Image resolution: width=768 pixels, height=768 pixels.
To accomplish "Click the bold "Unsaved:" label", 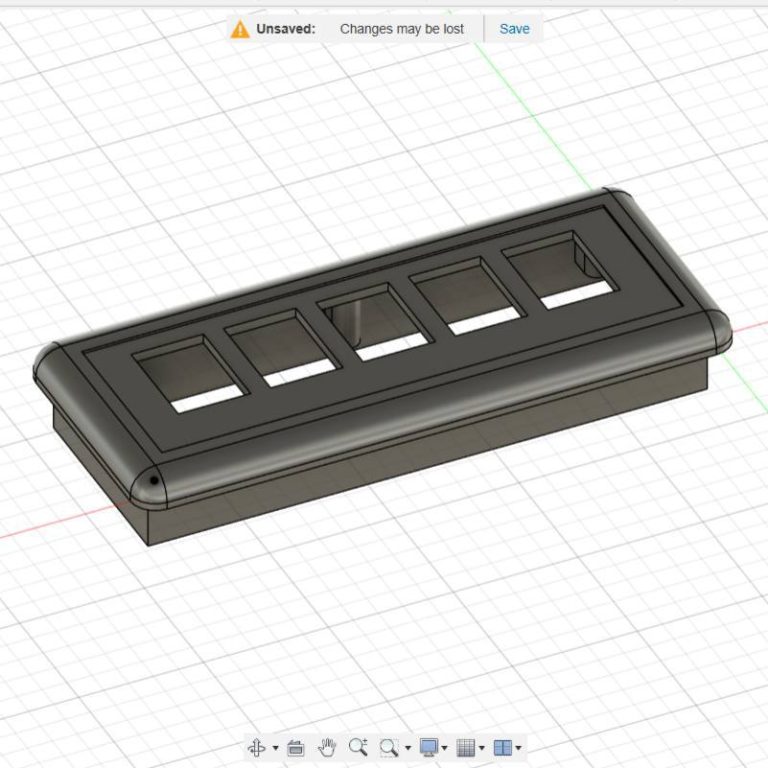I will (286, 29).
